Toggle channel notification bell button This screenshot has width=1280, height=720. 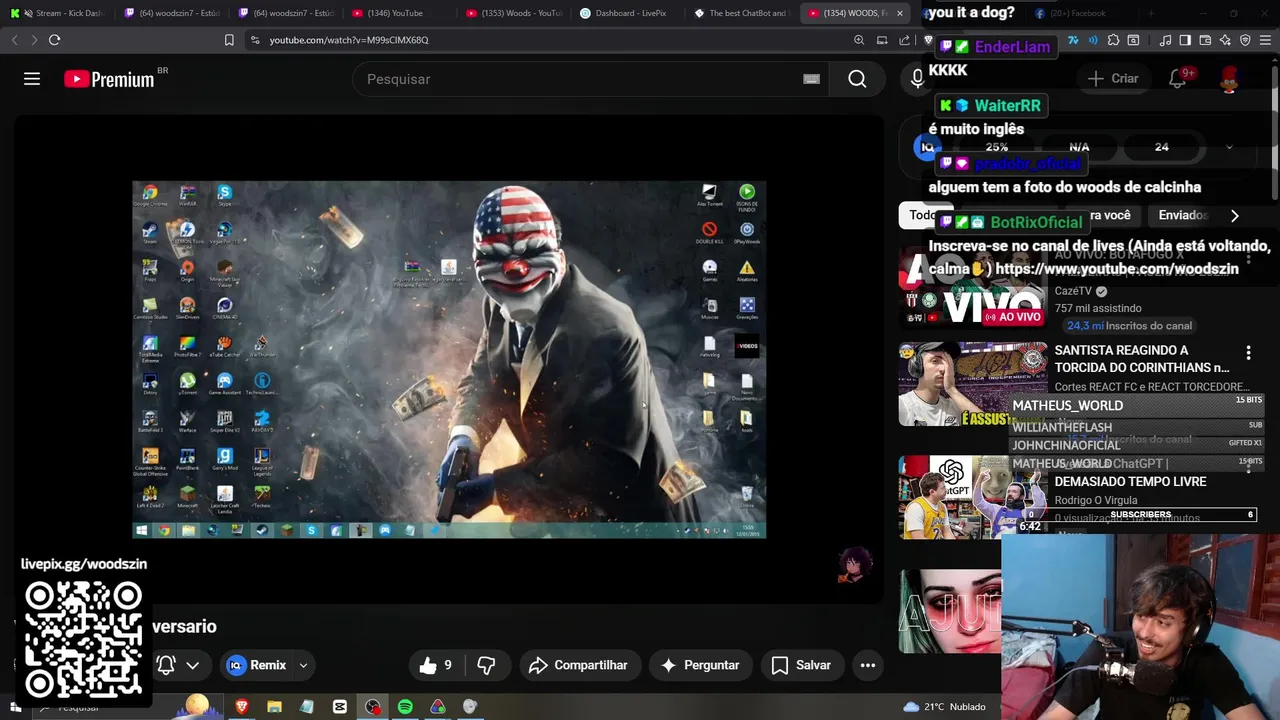coord(166,665)
